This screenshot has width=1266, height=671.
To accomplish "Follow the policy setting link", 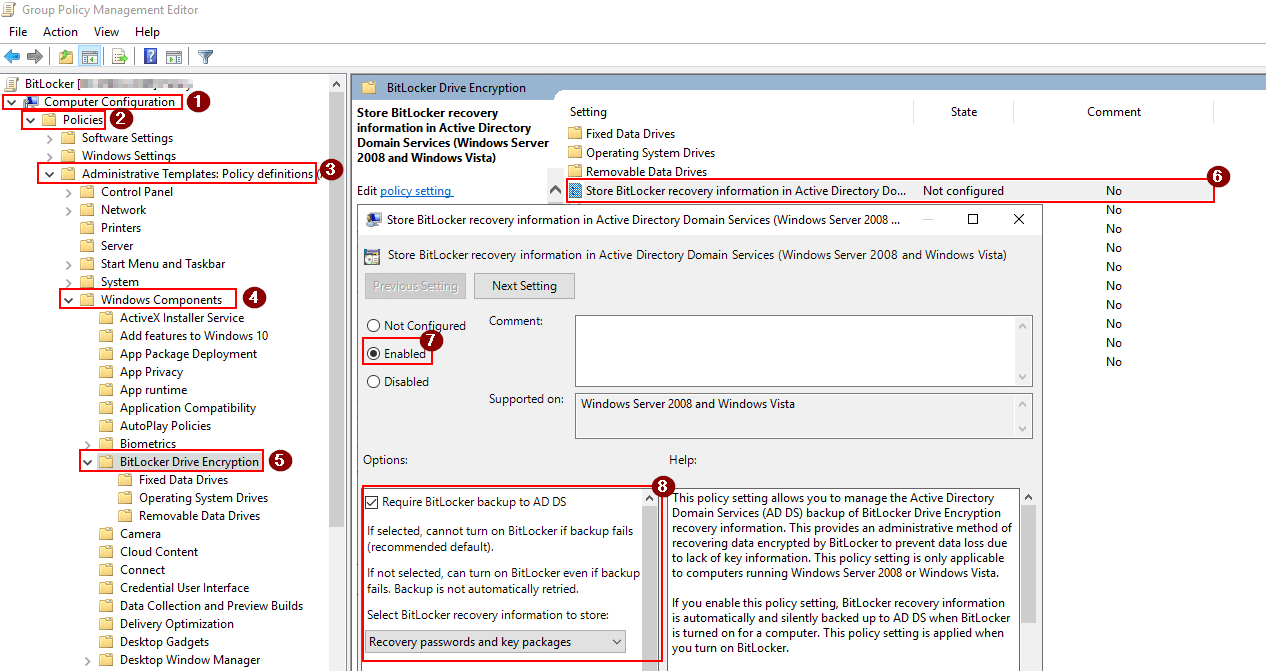I will pos(416,190).
